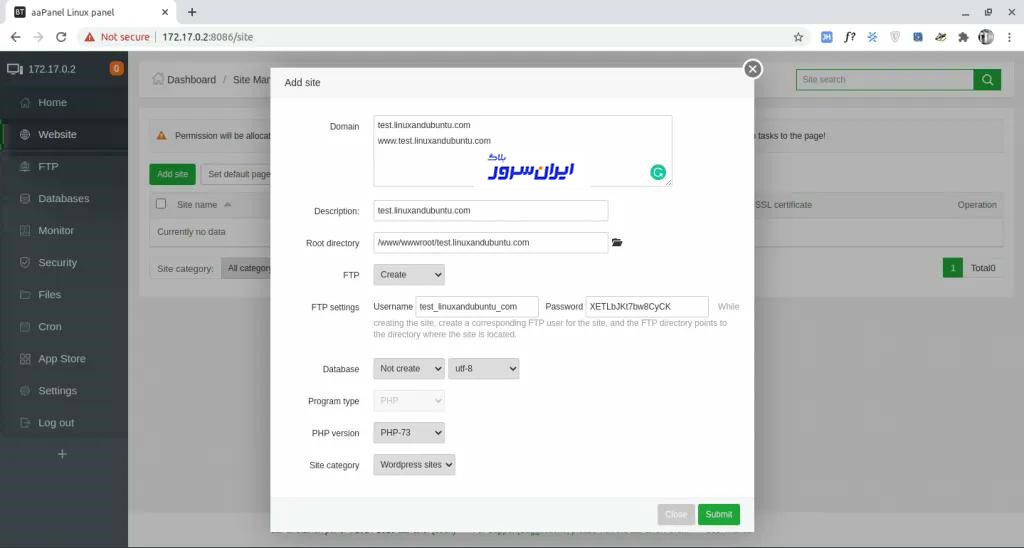
Task: Open a new browser tab with plus
Action: pos(192,12)
